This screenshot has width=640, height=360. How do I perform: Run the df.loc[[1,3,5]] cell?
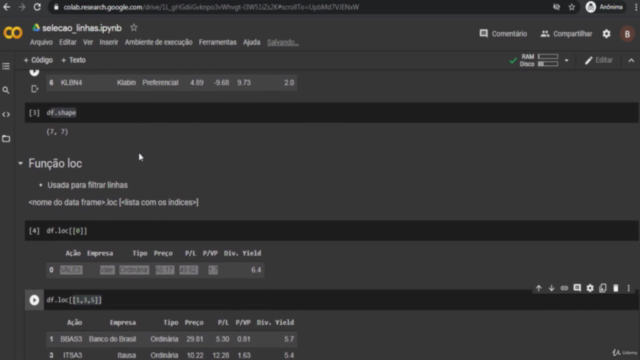point(34,300)
